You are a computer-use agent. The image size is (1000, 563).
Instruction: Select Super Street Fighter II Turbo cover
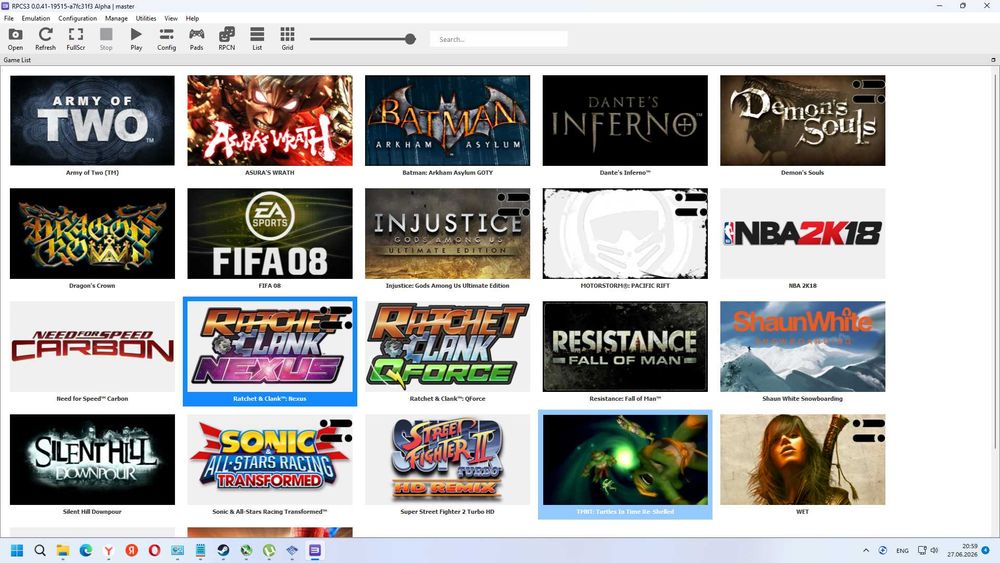point(447,459)
